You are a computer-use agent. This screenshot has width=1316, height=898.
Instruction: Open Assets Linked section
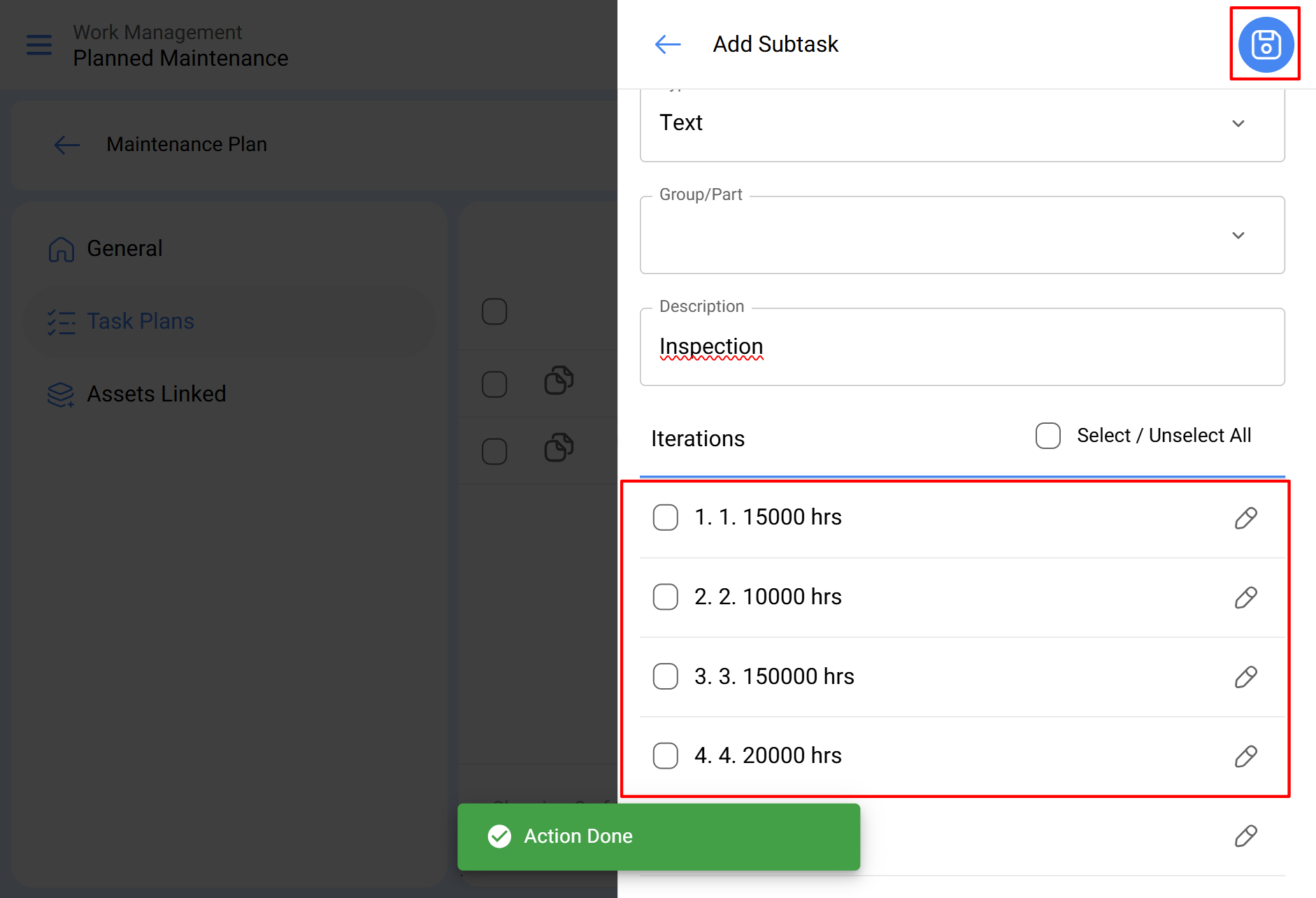tap(156, 394)
